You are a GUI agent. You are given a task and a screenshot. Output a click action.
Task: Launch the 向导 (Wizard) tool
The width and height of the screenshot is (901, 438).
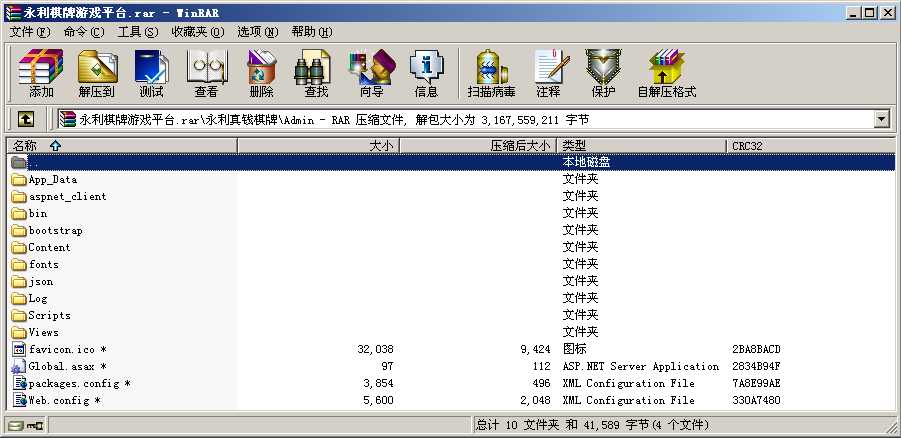click(371, 73)
